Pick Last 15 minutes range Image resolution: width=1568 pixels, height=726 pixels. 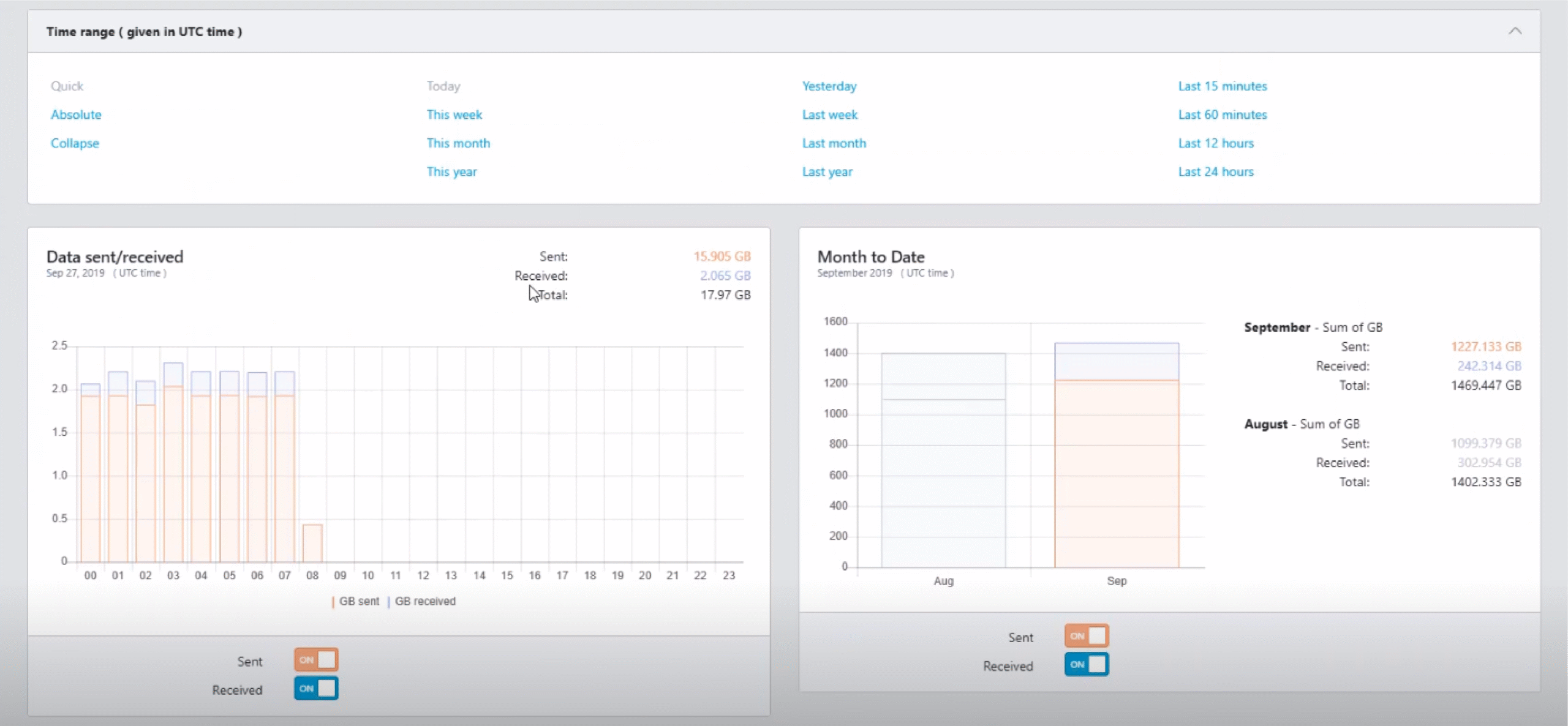pos(1222,86)
